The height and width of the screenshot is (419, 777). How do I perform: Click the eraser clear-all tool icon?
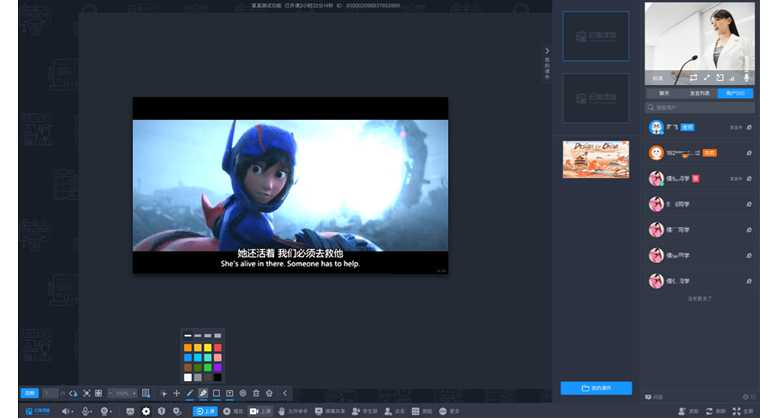pos(269,393)
